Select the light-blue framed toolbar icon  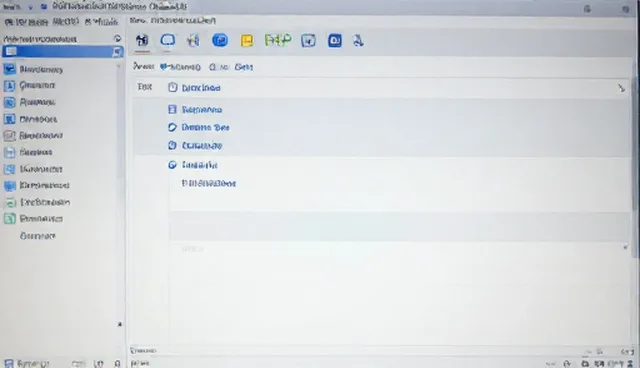click(309, 40)
